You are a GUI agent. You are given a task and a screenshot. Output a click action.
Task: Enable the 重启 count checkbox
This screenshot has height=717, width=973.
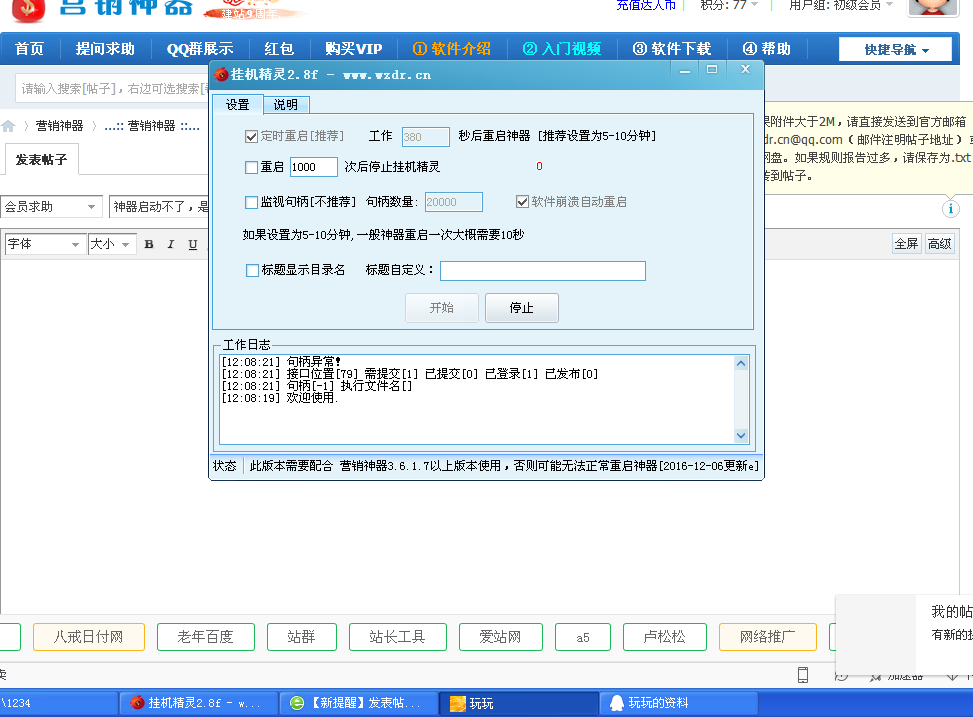pyautogui.click(x=252, y=167)
